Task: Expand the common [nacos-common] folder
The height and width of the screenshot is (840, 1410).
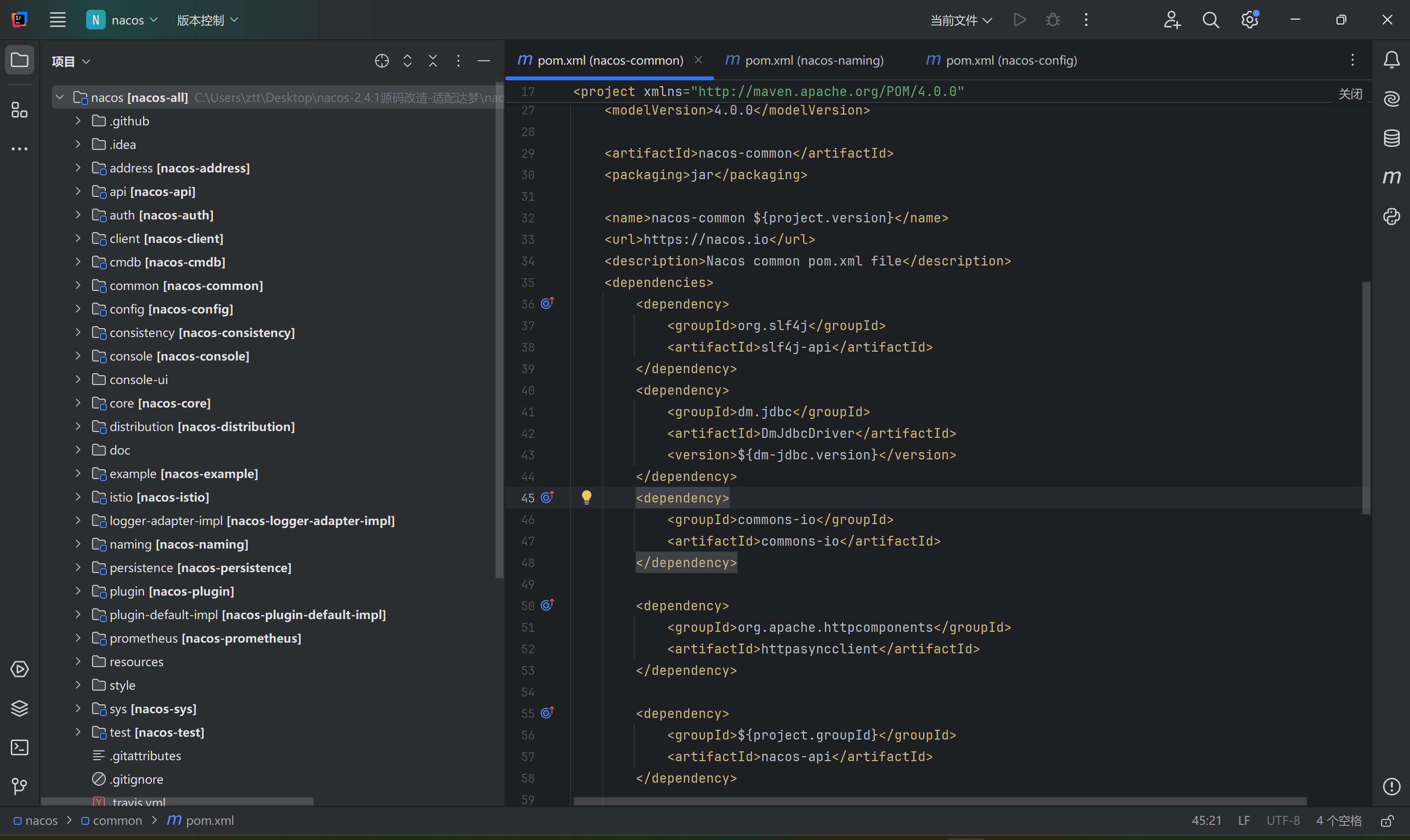Action: coord(78,285)
